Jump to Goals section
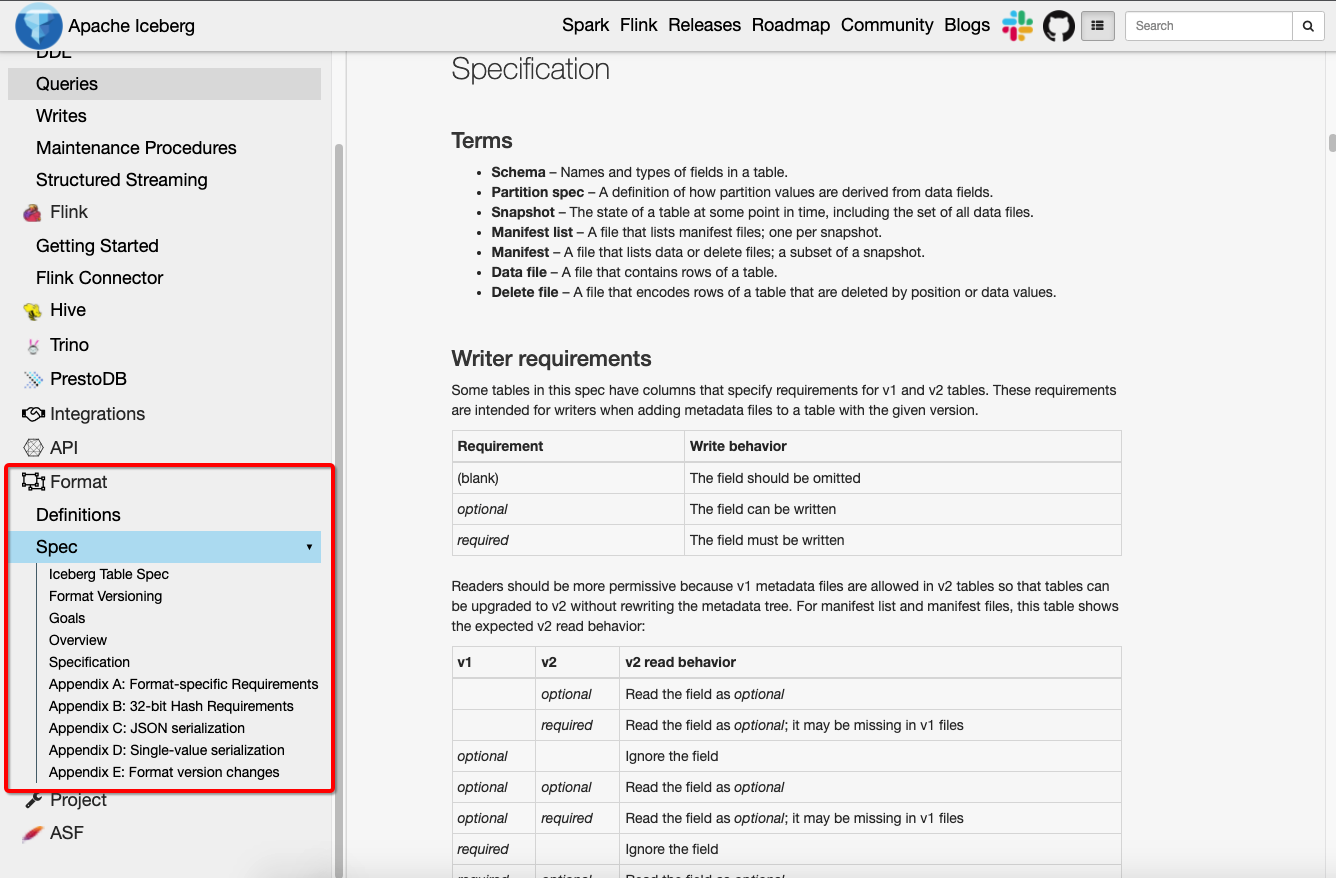 (x=67, y=618)
